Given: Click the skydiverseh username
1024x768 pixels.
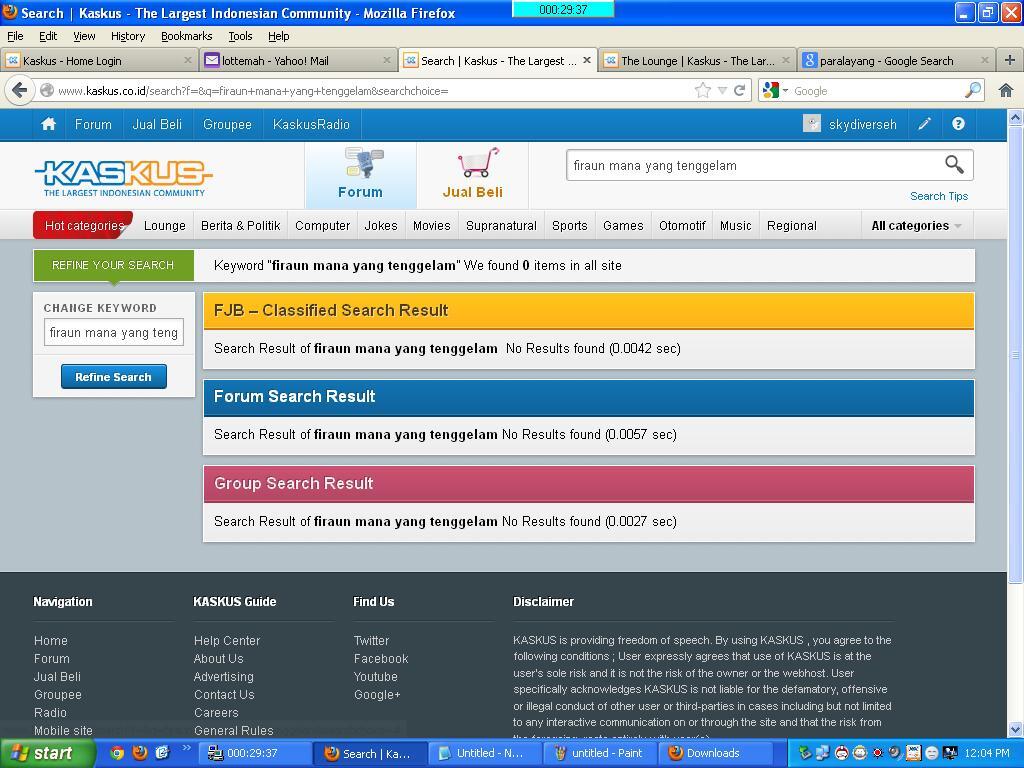Looking at the screenshot, I should 862,124.
